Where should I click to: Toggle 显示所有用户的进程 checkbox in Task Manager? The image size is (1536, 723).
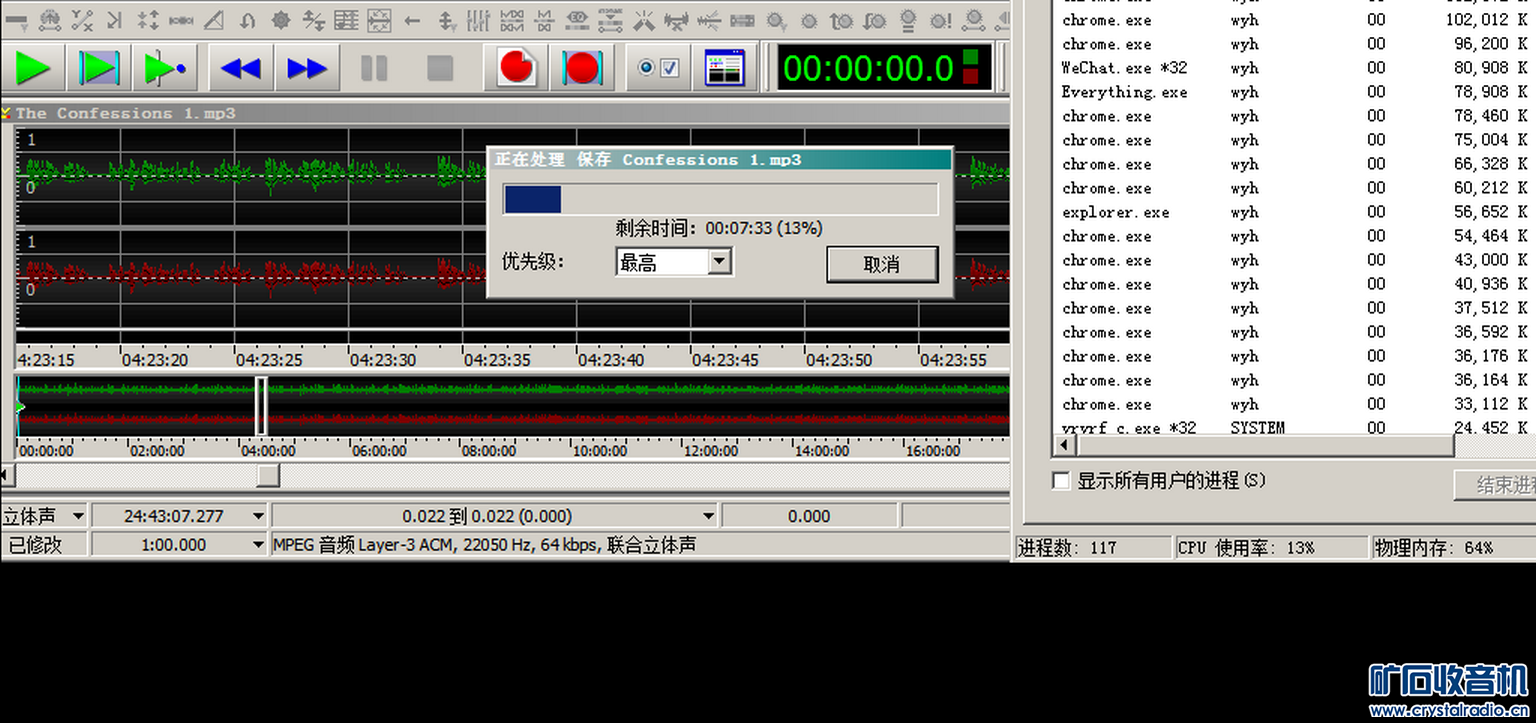click(1061, 481)
